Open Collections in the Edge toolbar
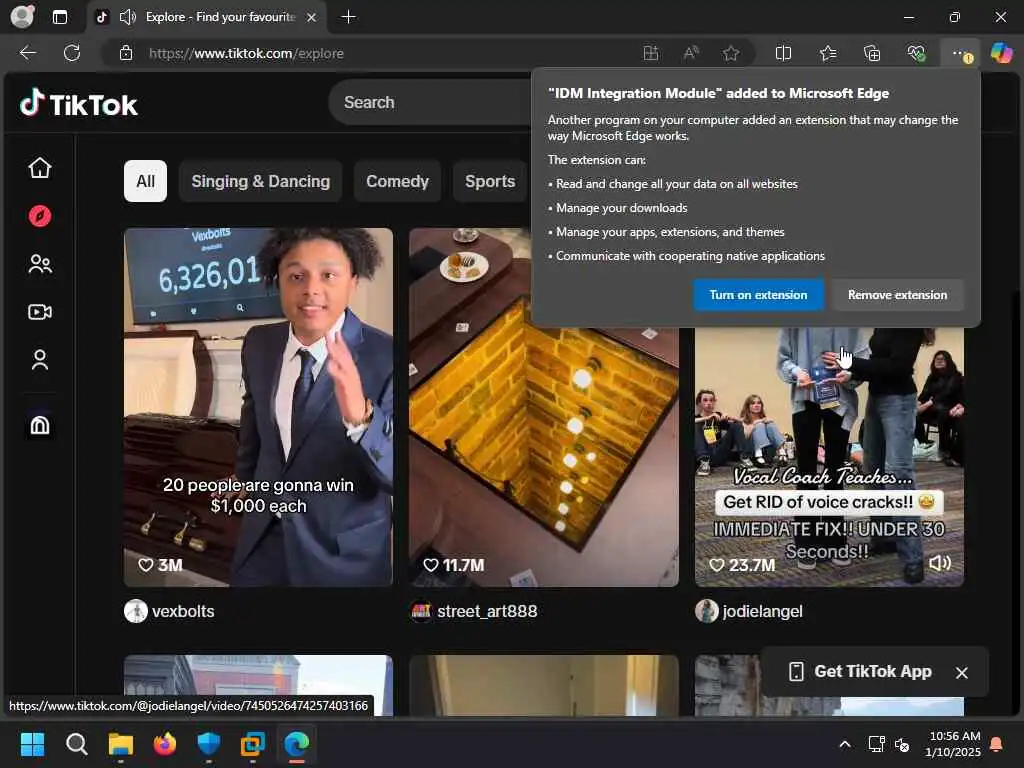This screenshot has width=1024, height=768. point(872,53)
